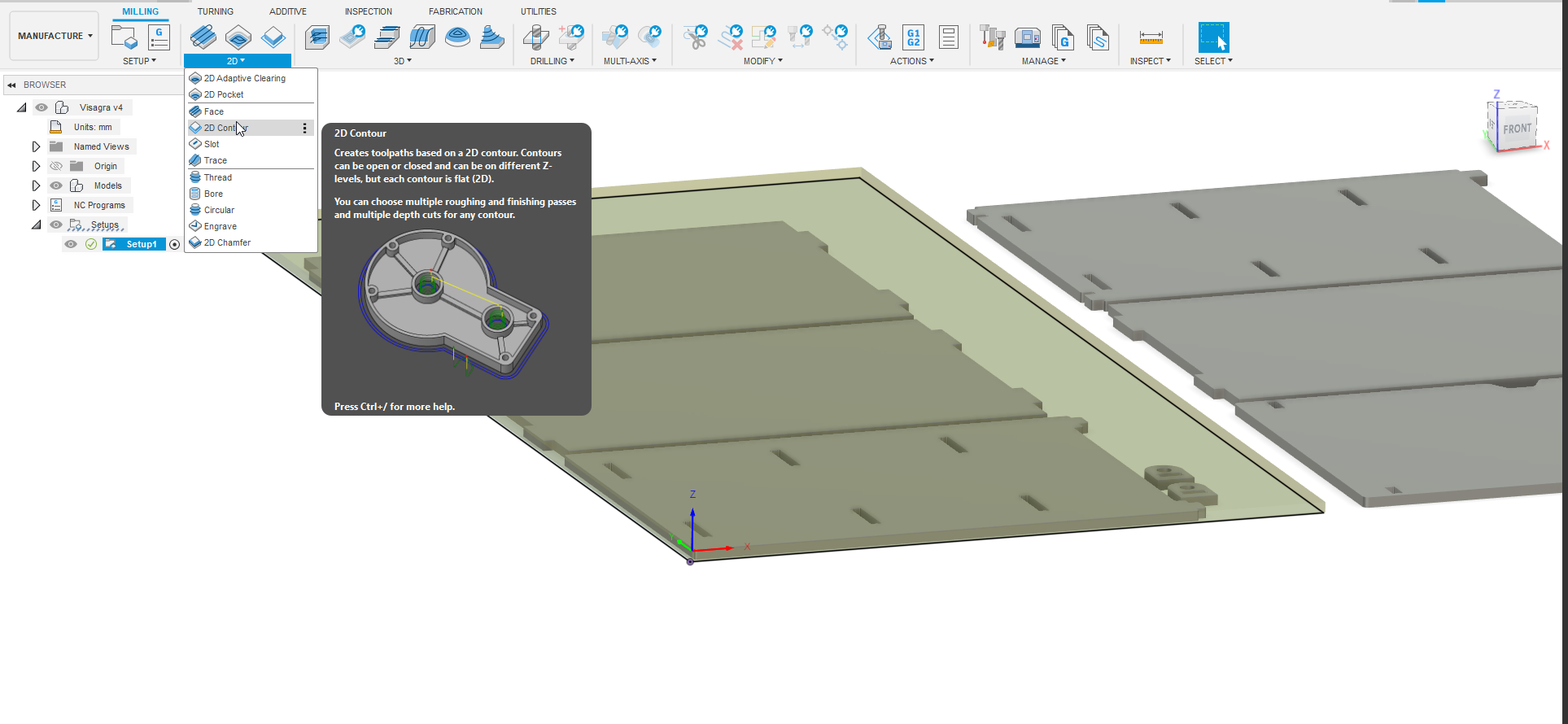Open the MULTI-AXIS dropdown menu

tap(630, 61)
